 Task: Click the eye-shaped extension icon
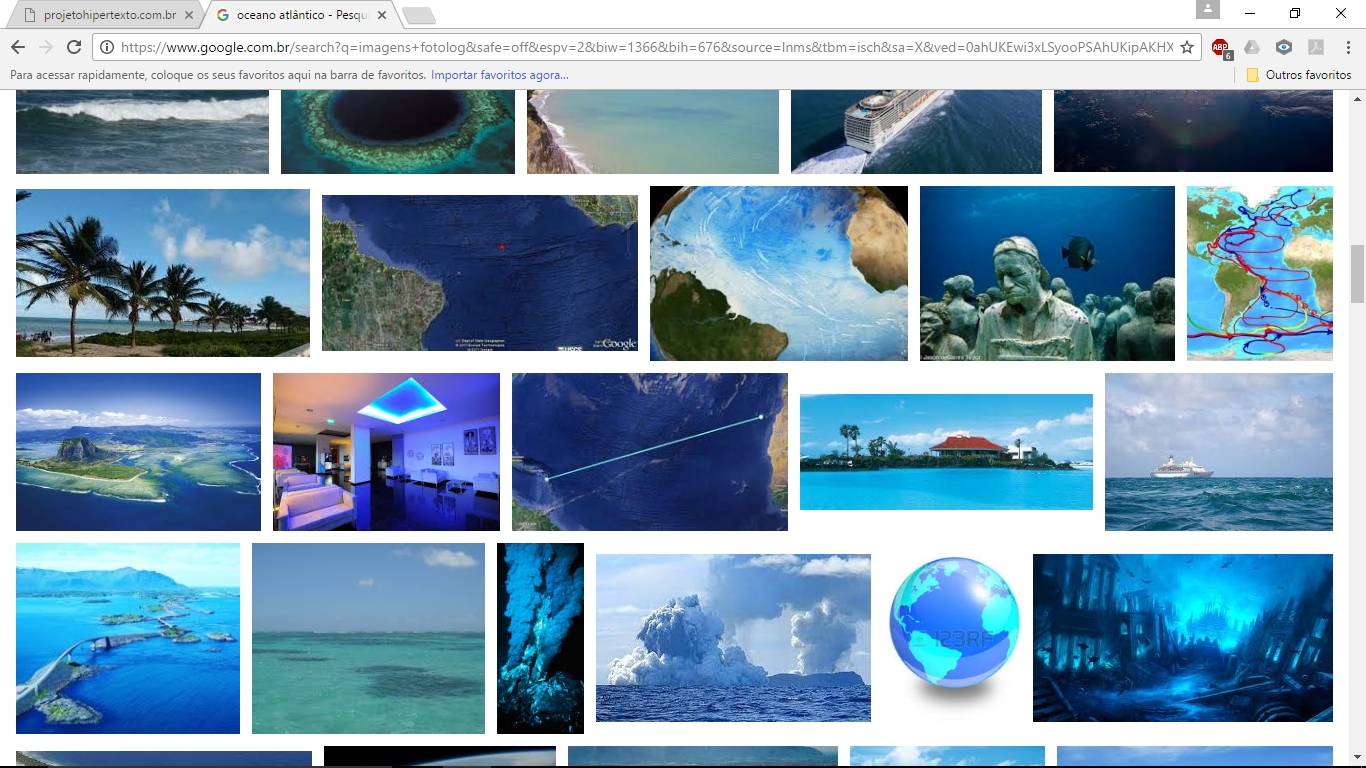[1284, 47]
